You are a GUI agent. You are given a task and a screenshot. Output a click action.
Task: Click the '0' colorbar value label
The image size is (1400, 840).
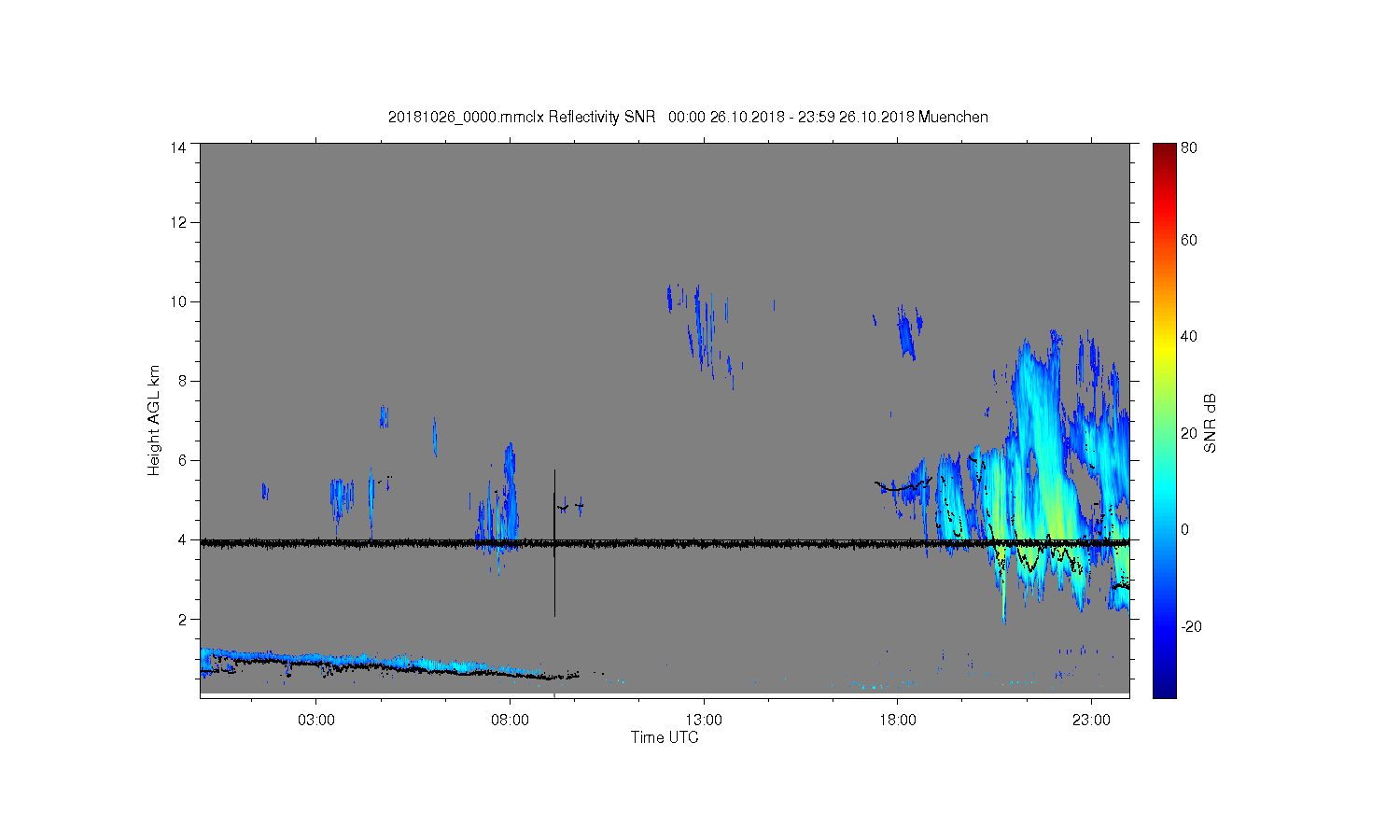(1185, 529)
